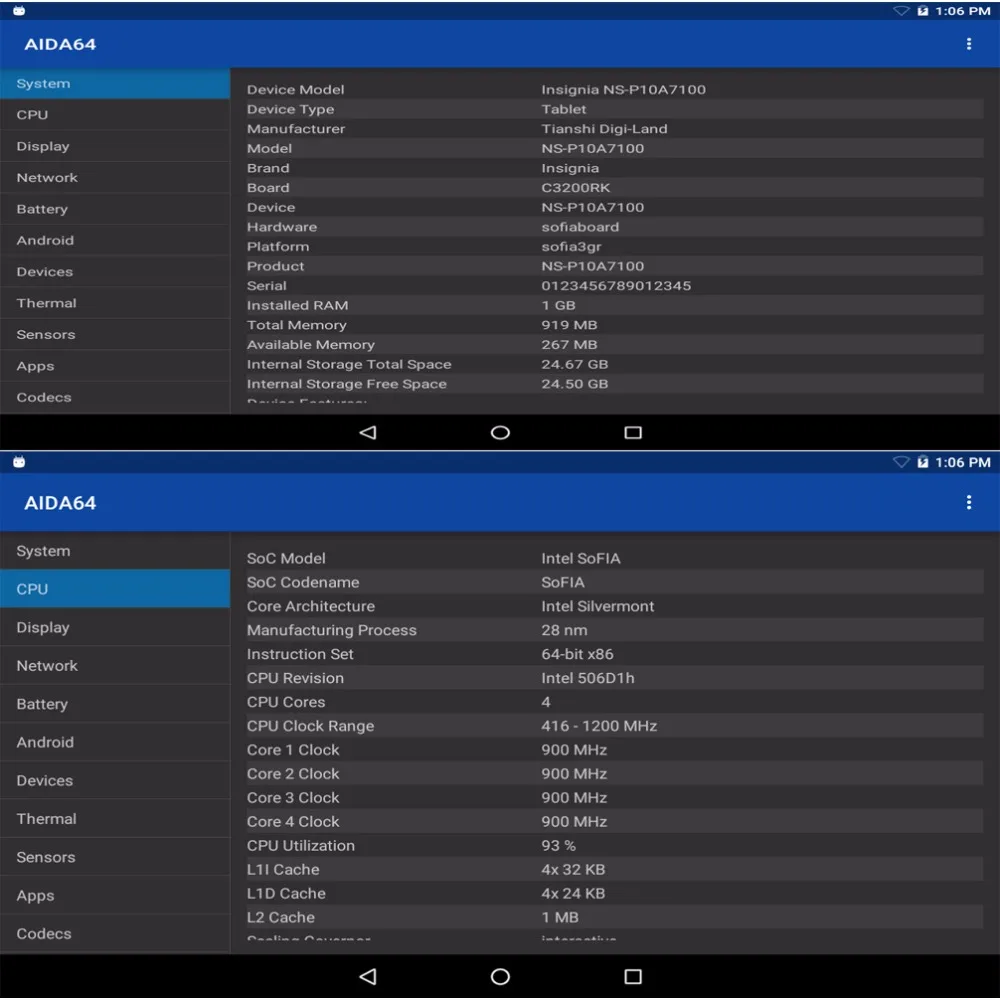Open Apps in bottom screenshot sidebar

(115, 895)
